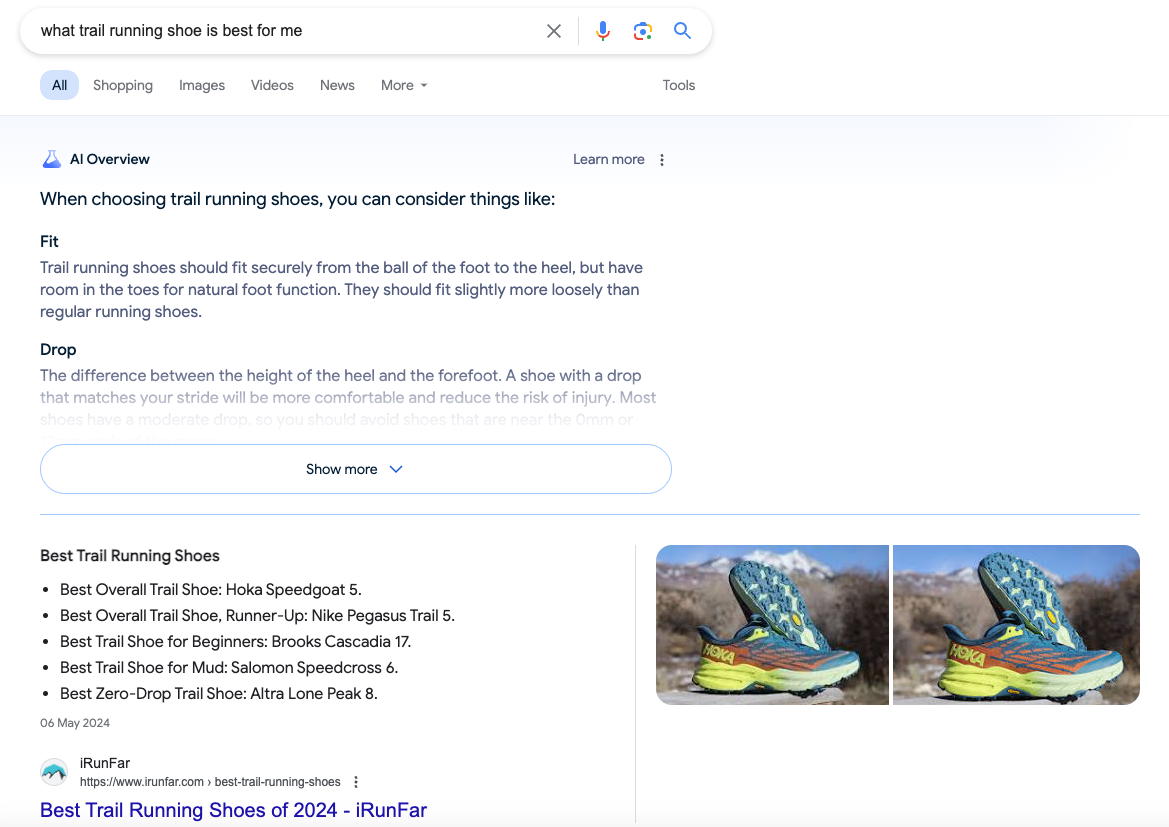Image resolution: width=1169 pixels, height=827 pixels.
Task: Click the iRunFar site favicon
Action: (x=54, y=772)
